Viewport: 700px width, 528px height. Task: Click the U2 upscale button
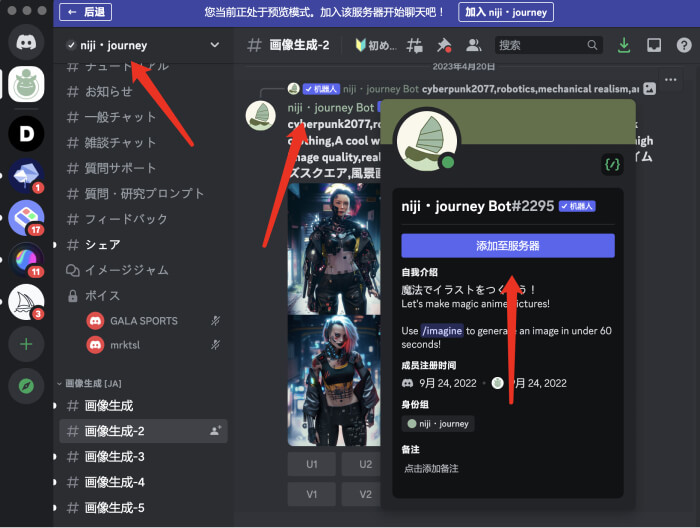(362, 464)
